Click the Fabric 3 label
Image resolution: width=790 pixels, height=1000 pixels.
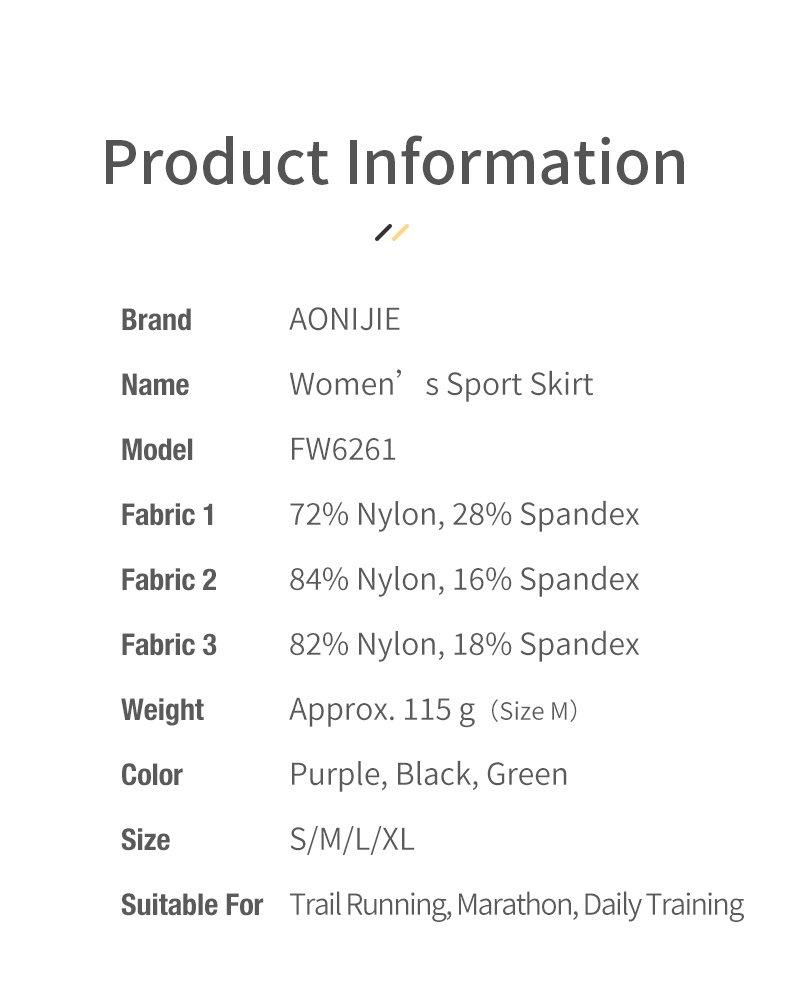169,645
